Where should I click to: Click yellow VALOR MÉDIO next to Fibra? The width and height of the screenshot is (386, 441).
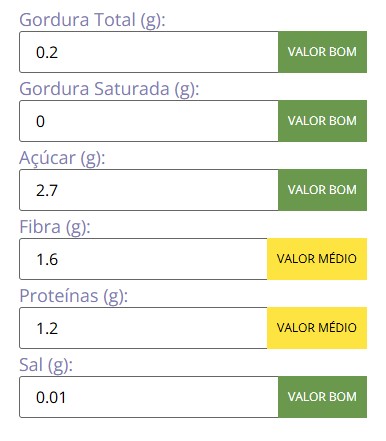pyautogui.click(x=317, y=259)
